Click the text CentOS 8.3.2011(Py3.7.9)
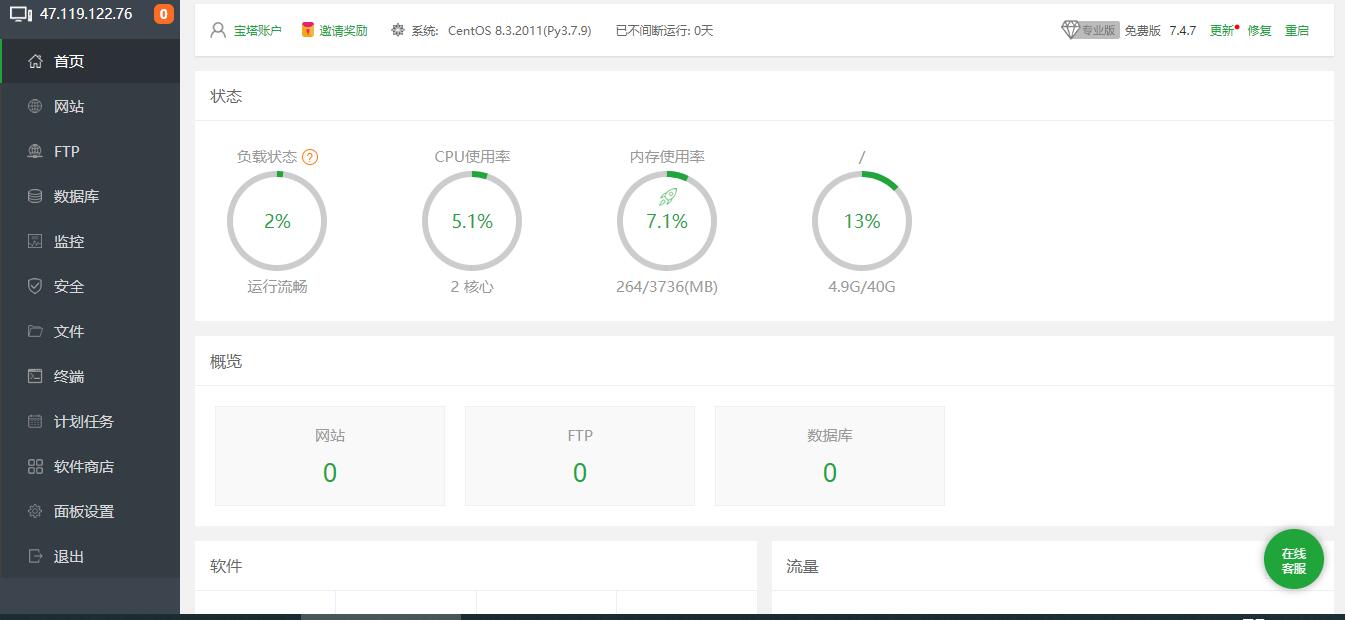The height and width of the screenshot is (620, 1345). click(x=519, y=30)
